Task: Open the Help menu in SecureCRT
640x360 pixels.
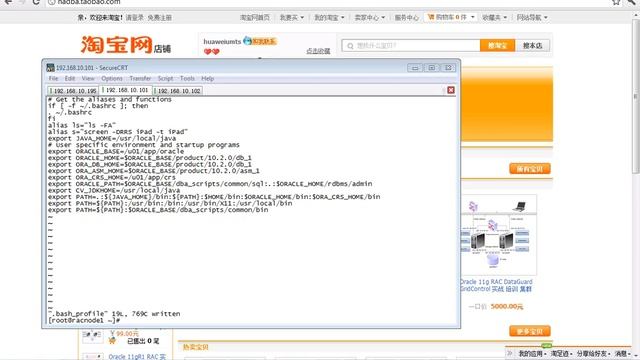Action: click(207, 78)
